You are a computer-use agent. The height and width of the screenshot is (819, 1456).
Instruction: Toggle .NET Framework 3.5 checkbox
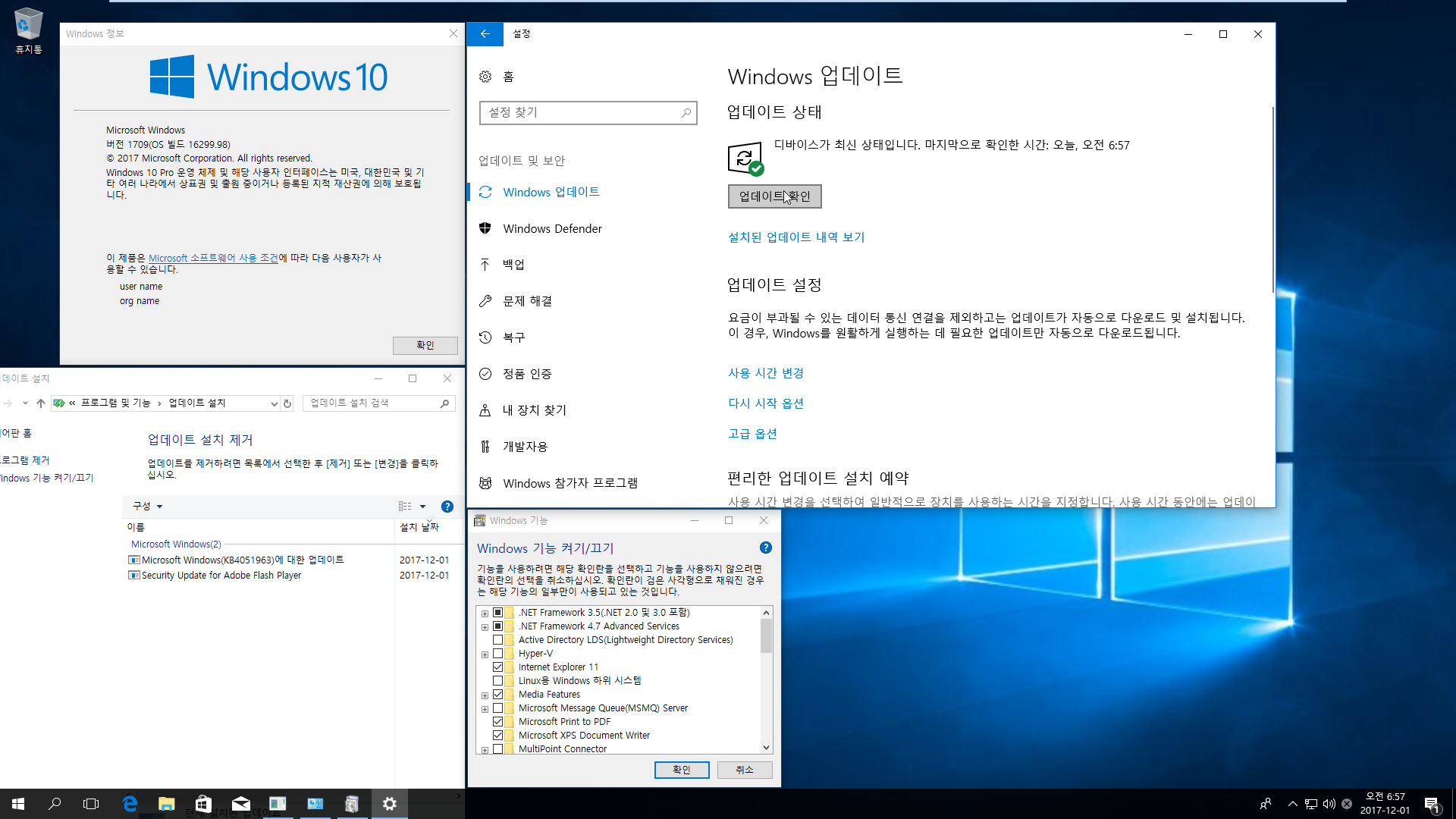tap(498, 613)
